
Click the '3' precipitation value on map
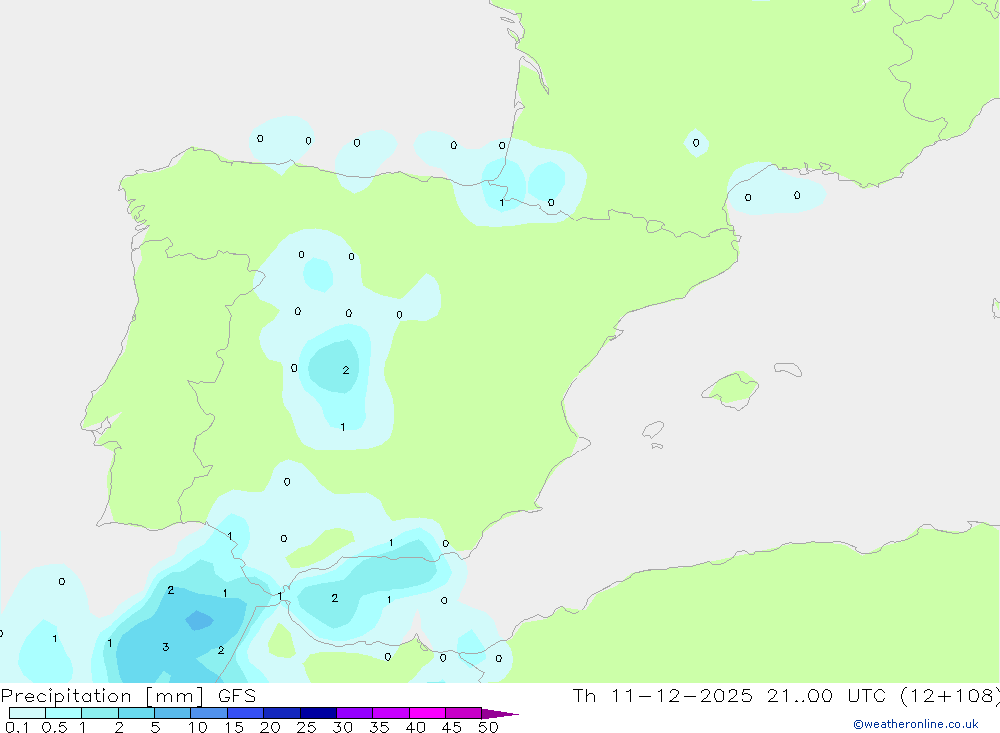click(x=166, y=647)
